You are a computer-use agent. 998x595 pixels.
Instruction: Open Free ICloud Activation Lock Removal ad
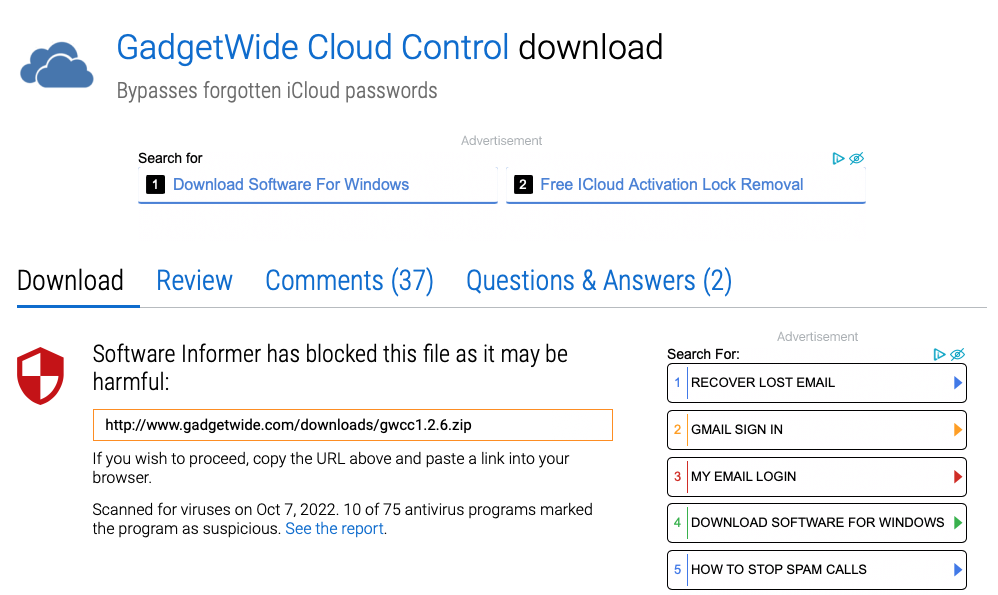tap(685, 185)
